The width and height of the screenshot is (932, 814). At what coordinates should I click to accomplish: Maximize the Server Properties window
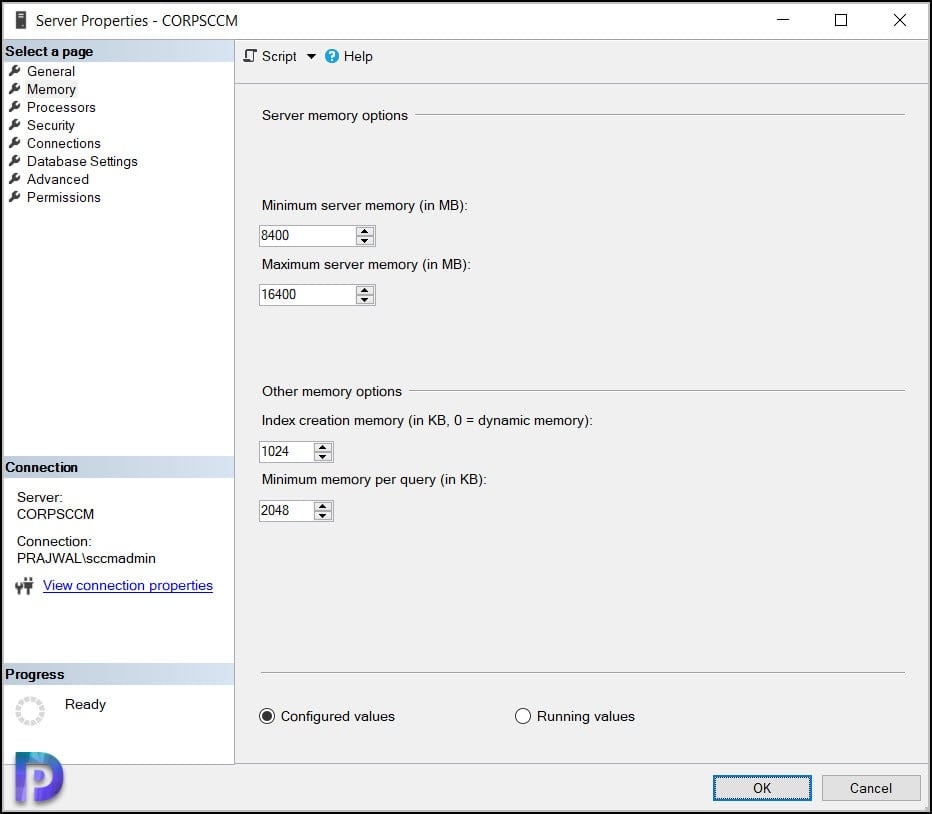(841, 20)
